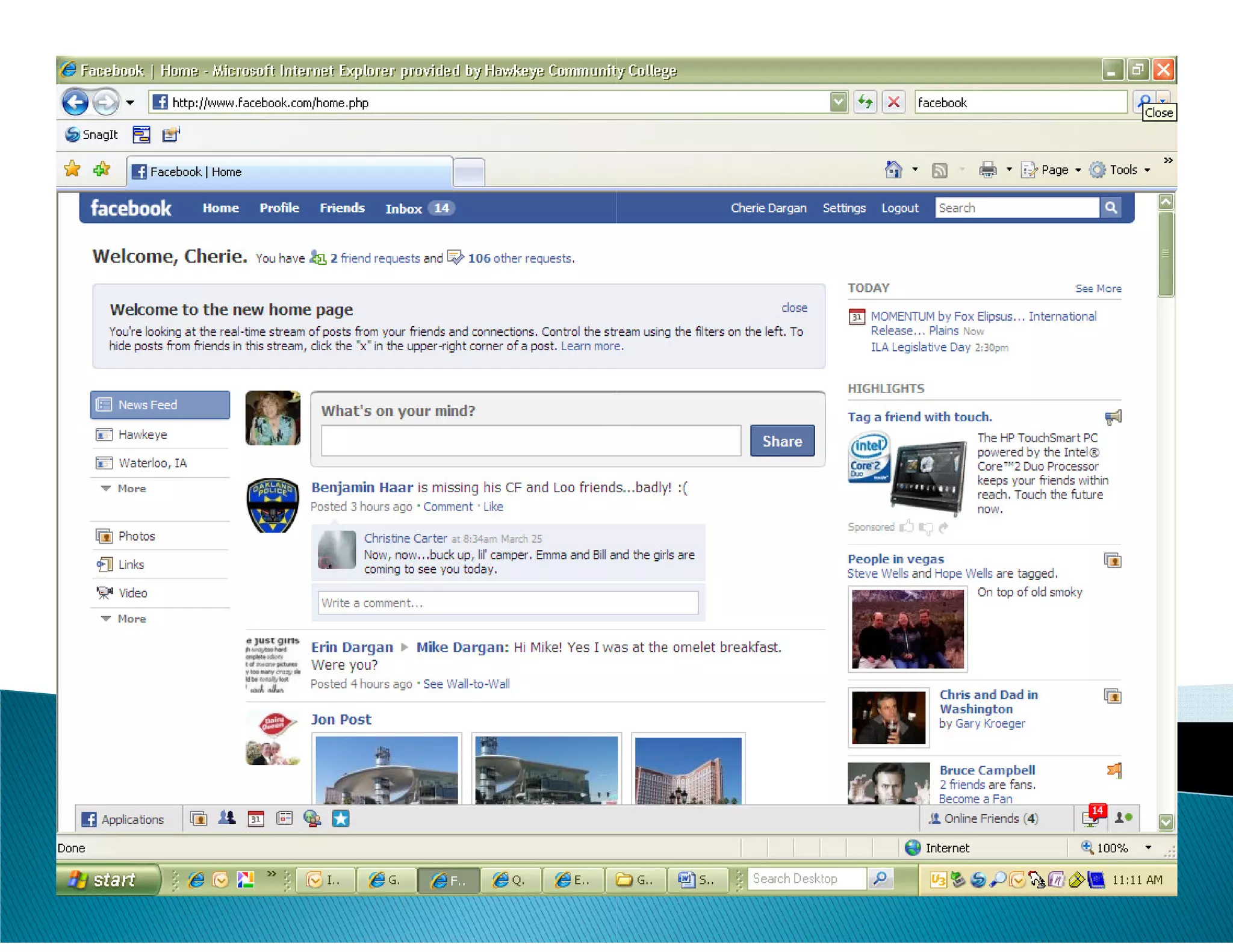
Task: Select the Photos filter
Action: (160, 536)
